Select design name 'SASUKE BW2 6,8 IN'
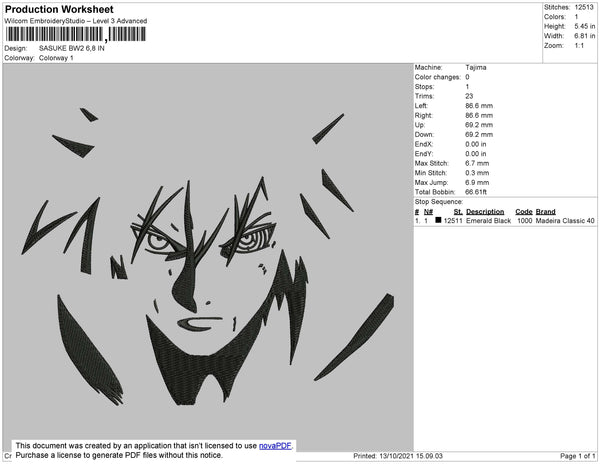The height and width of the screenshot is (464, 600). [x=72, y=48]
